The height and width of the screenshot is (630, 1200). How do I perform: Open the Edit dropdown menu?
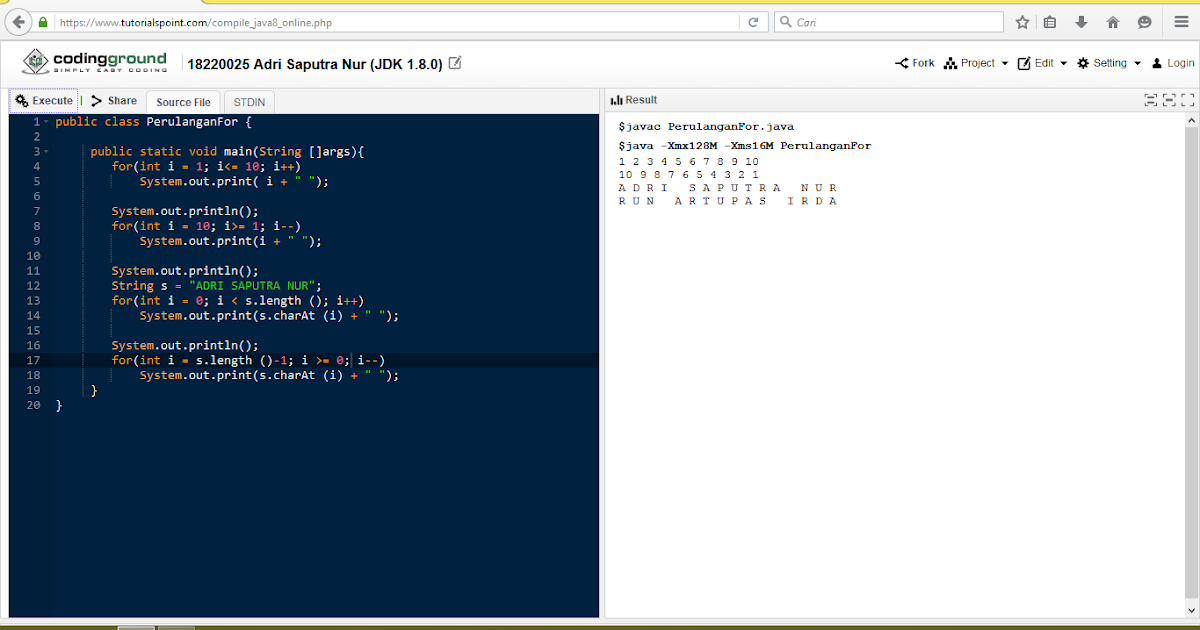tap(1043, 63)
